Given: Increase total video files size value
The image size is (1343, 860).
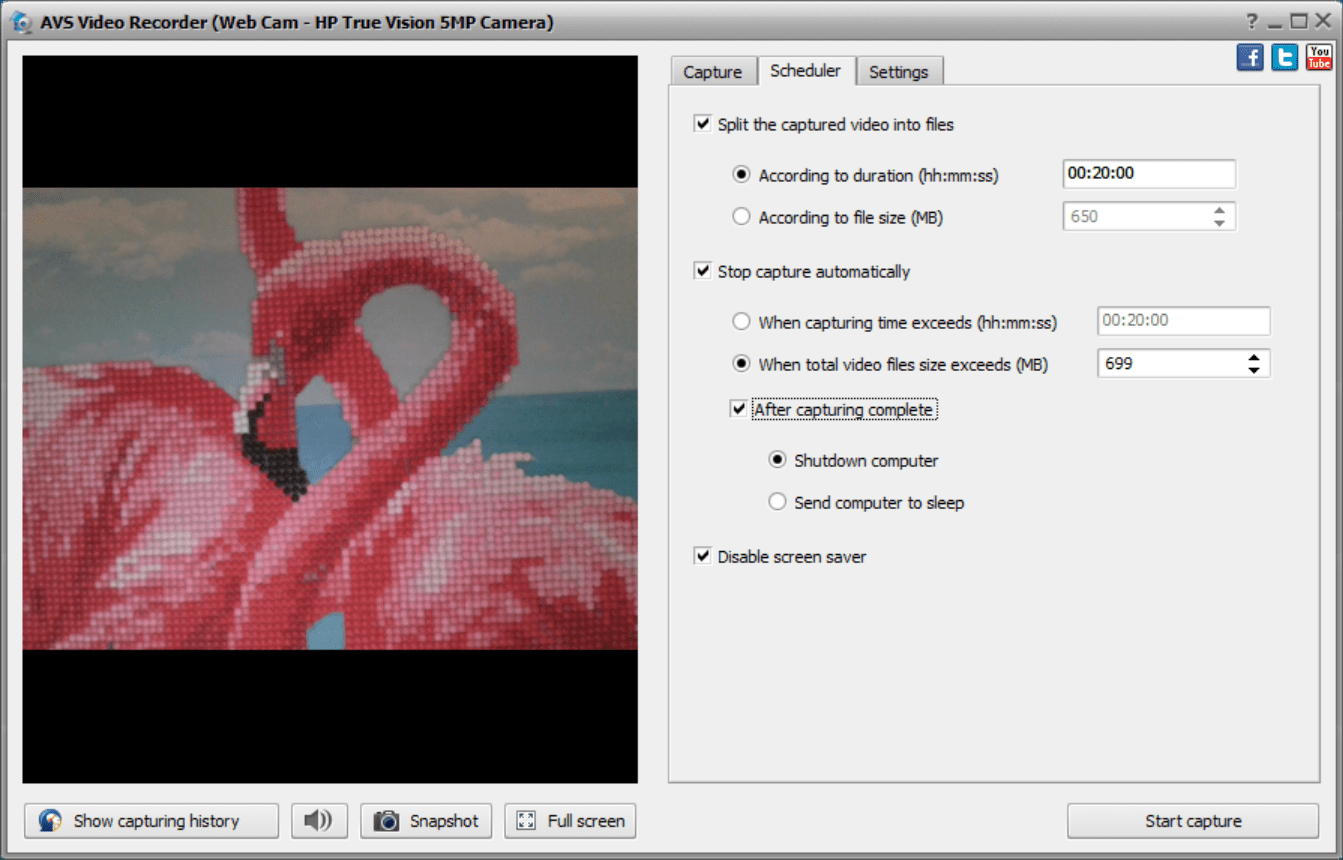Looking at the screenshot, I should click(x=1254, y=357).
